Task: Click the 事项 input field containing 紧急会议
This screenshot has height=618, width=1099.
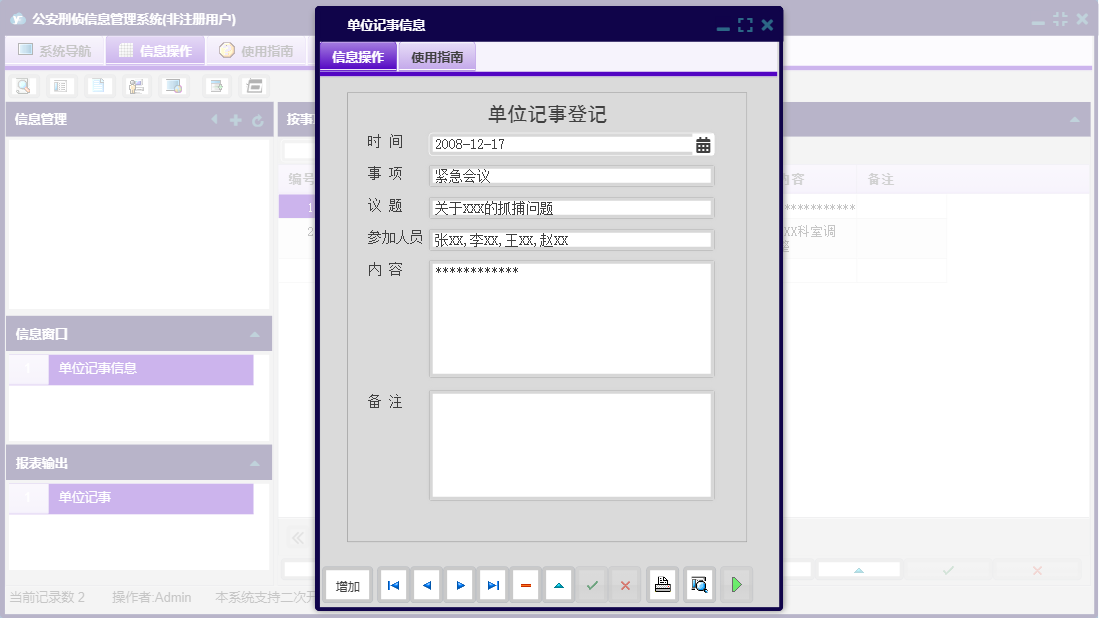Action: click(x=571, y=175)
